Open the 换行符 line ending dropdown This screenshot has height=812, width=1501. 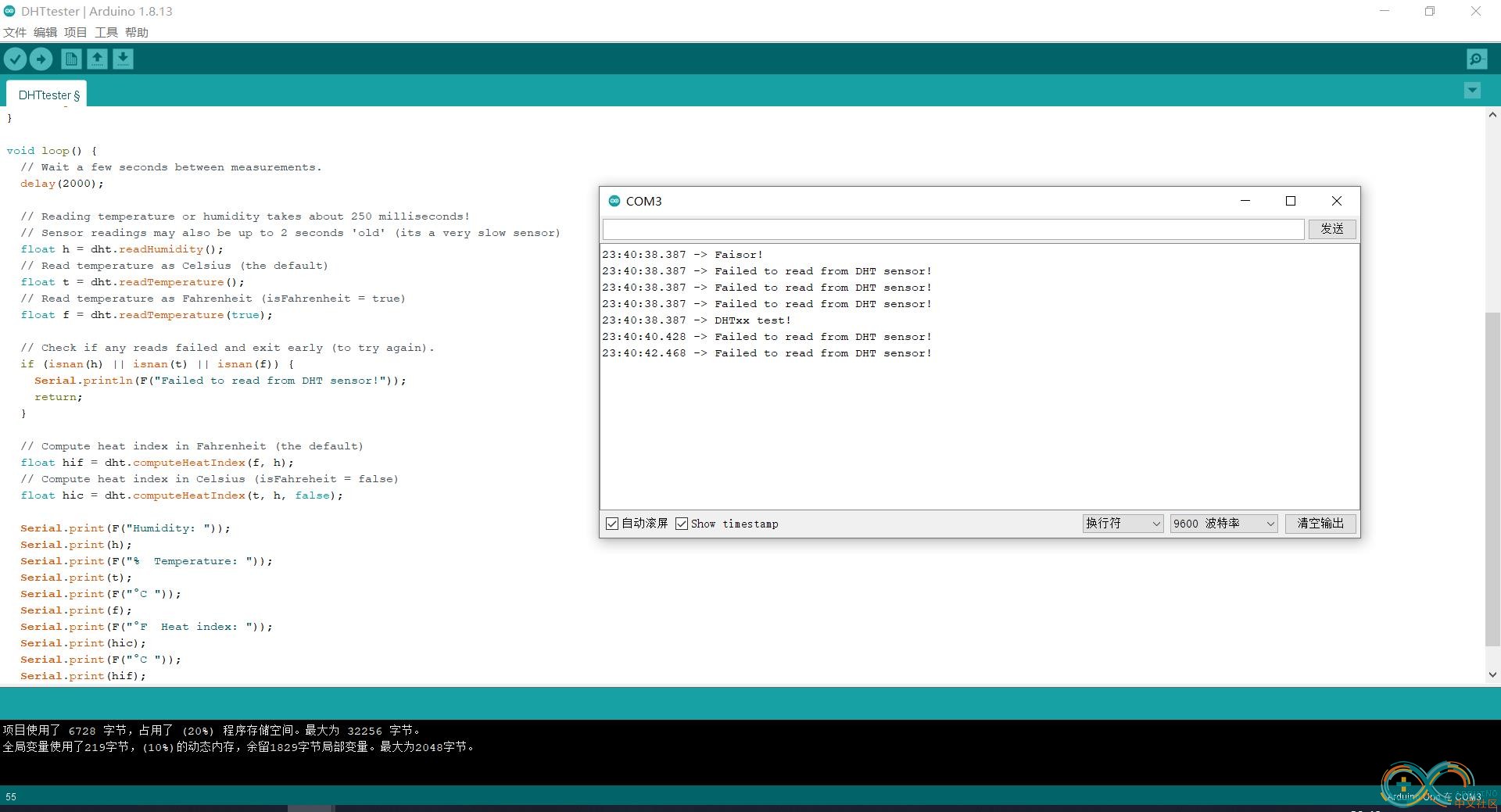[x=1123, y=524]
